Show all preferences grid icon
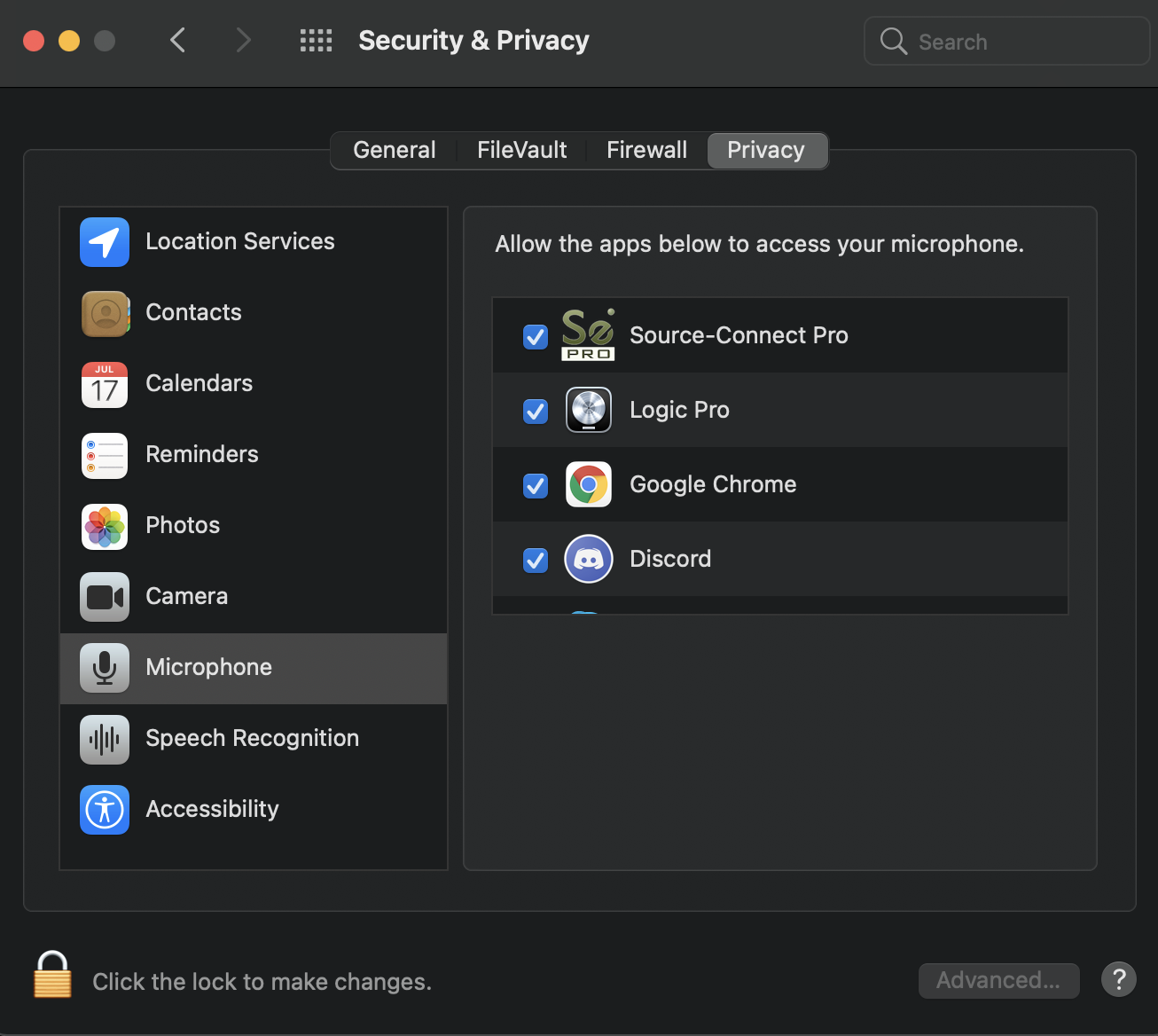 [x=316, y=41]
